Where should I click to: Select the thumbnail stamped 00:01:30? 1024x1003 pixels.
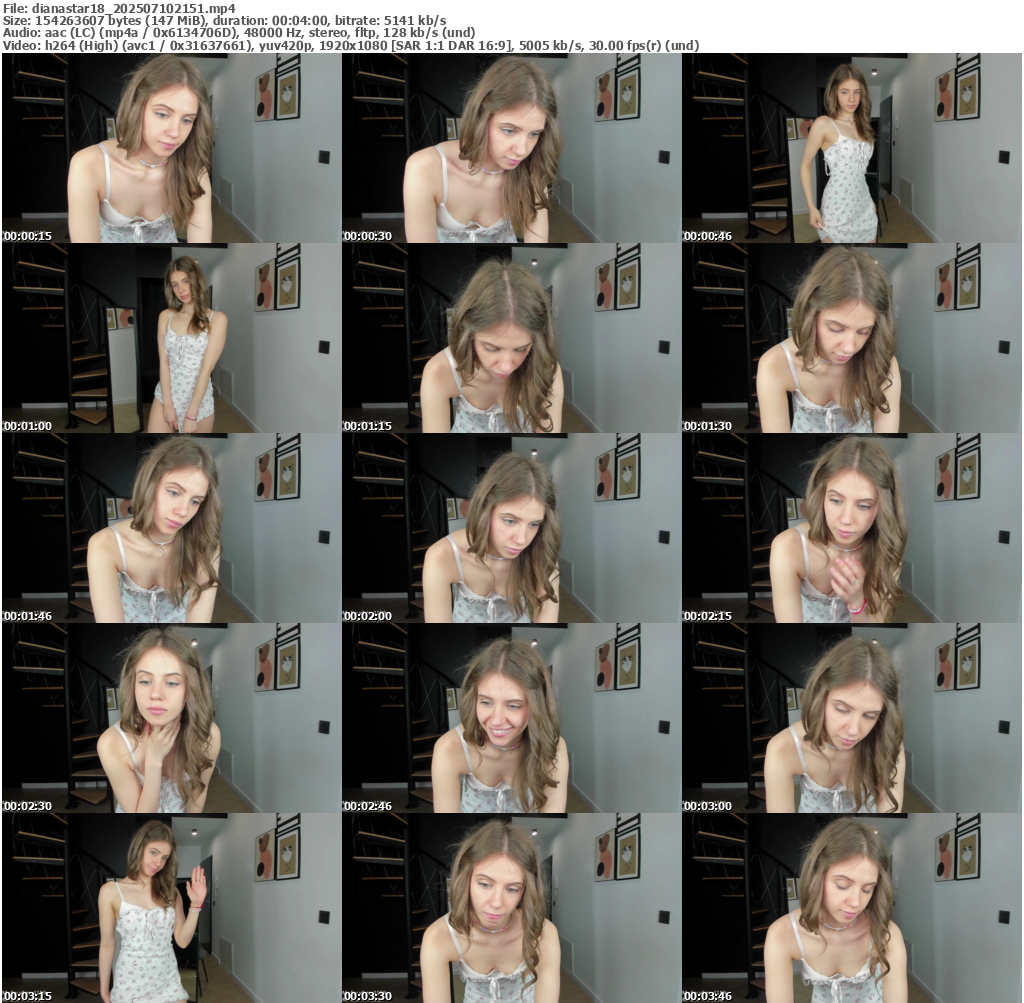(x=852, y=338)
